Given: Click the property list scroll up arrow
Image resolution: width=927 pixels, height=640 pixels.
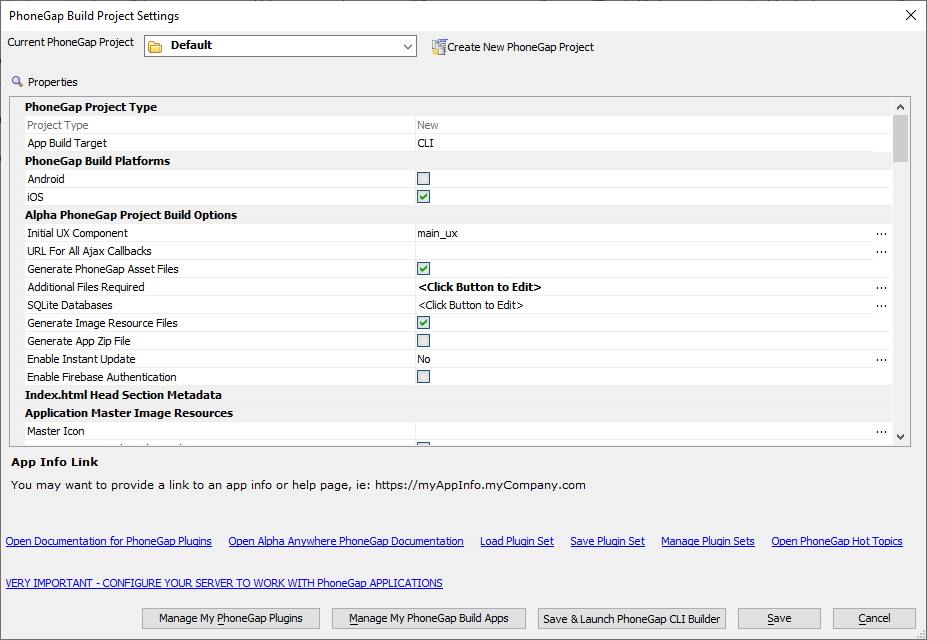Looking at the screenshot, I should pyautogui.click(x=900, y=107).
